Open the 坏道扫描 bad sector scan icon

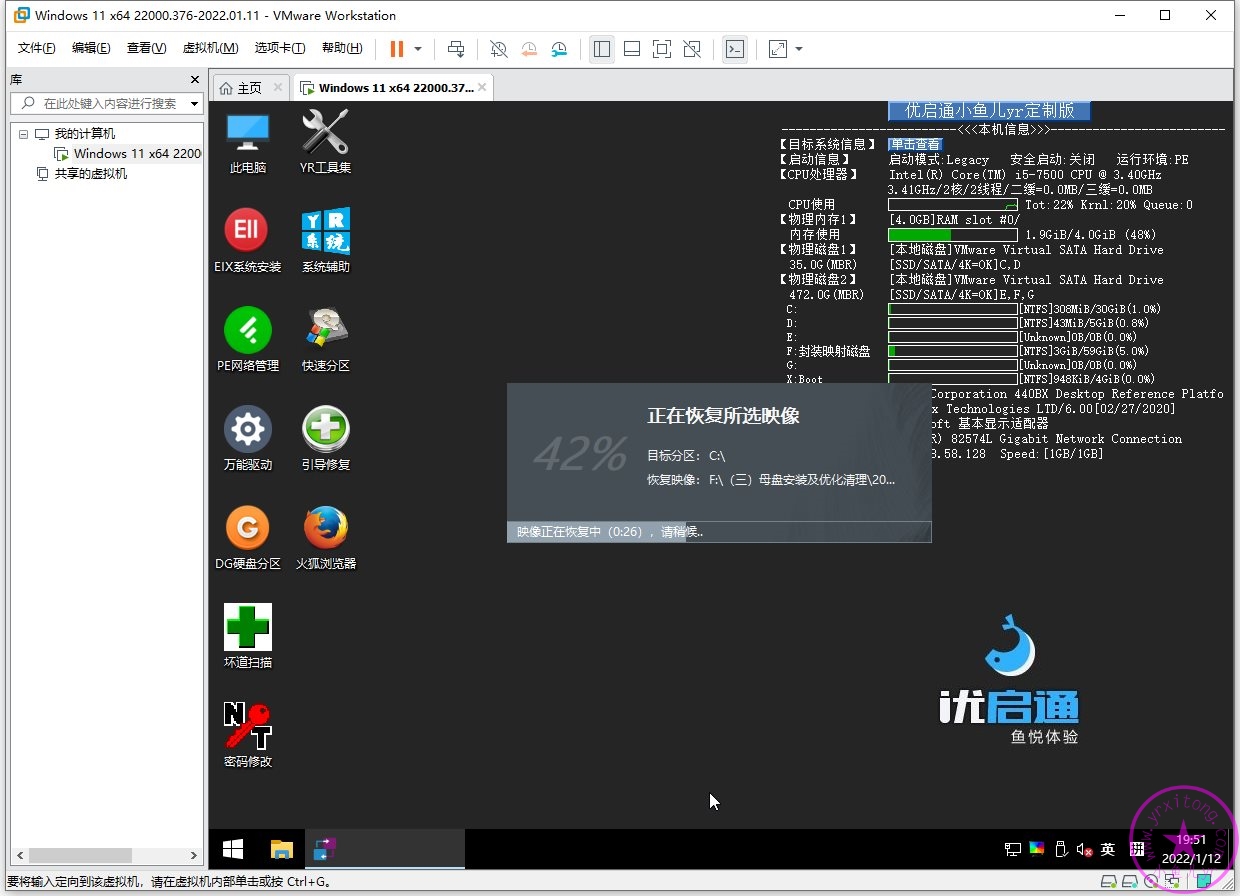(x=247, y=636)
